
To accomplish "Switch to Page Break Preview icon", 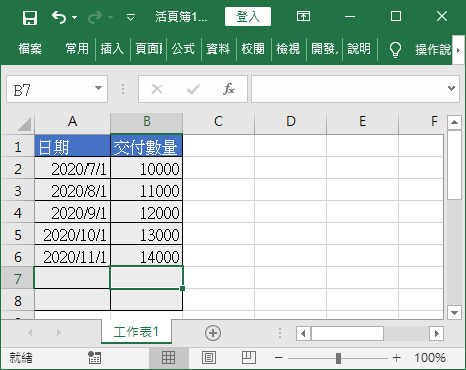I will point(249,358).
